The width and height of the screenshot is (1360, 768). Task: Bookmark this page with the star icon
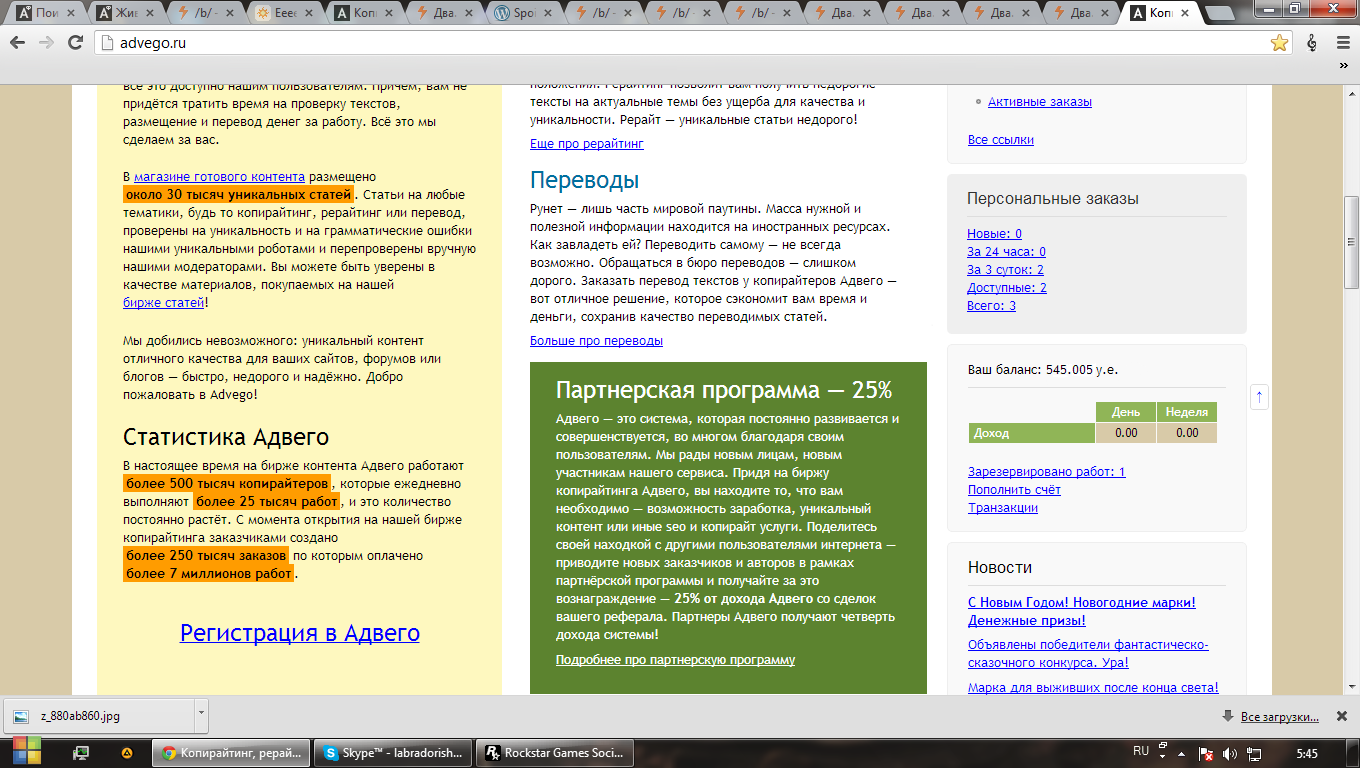[1279, 43]
